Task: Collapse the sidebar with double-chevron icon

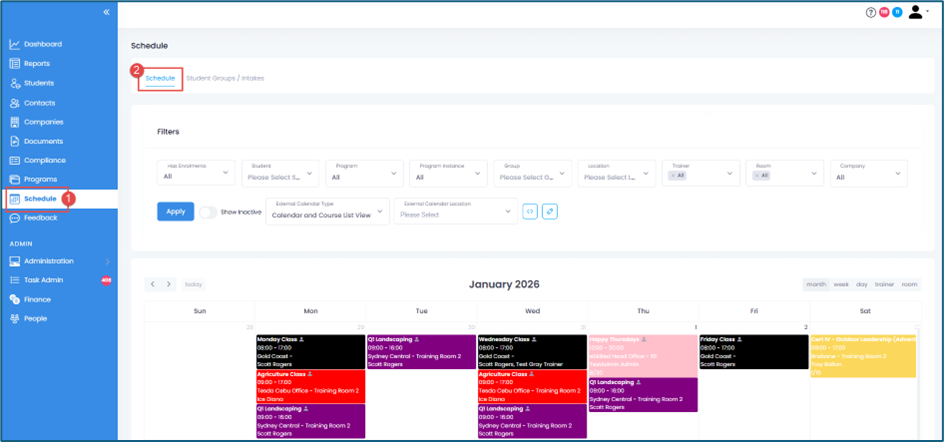Action: point(106,12)
